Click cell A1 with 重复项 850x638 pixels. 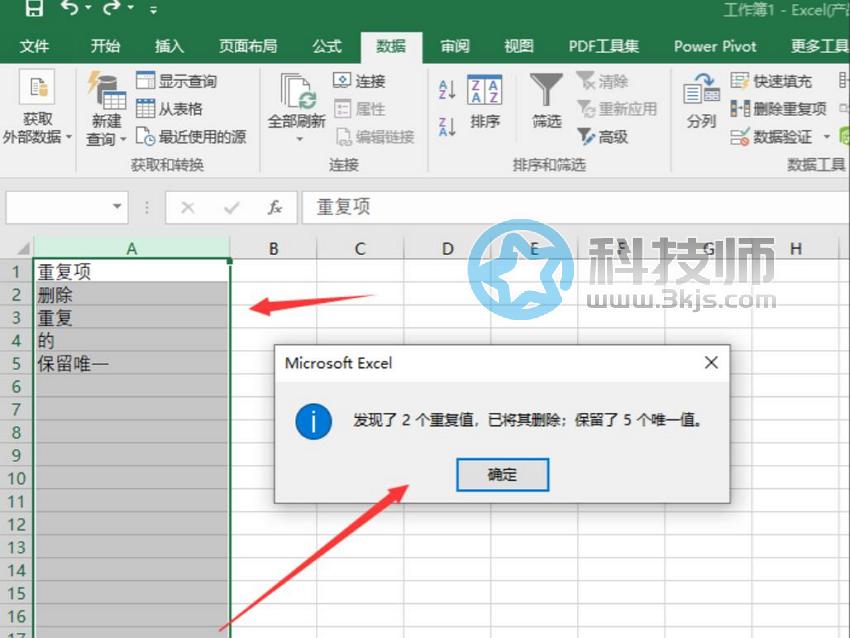pos(132,271)
